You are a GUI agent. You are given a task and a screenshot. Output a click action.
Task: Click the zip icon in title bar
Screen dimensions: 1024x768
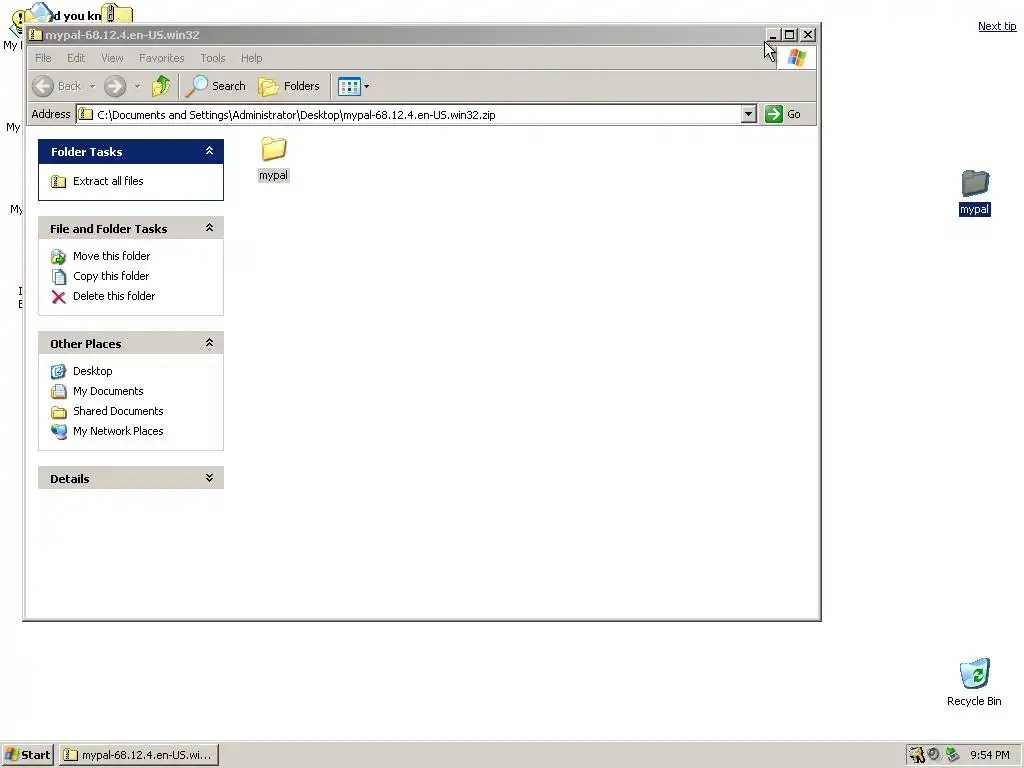click(36, 35)
